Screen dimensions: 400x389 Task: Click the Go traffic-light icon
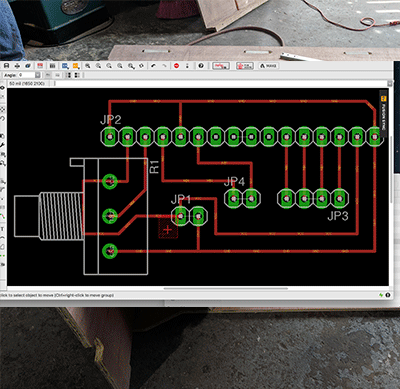187,66
